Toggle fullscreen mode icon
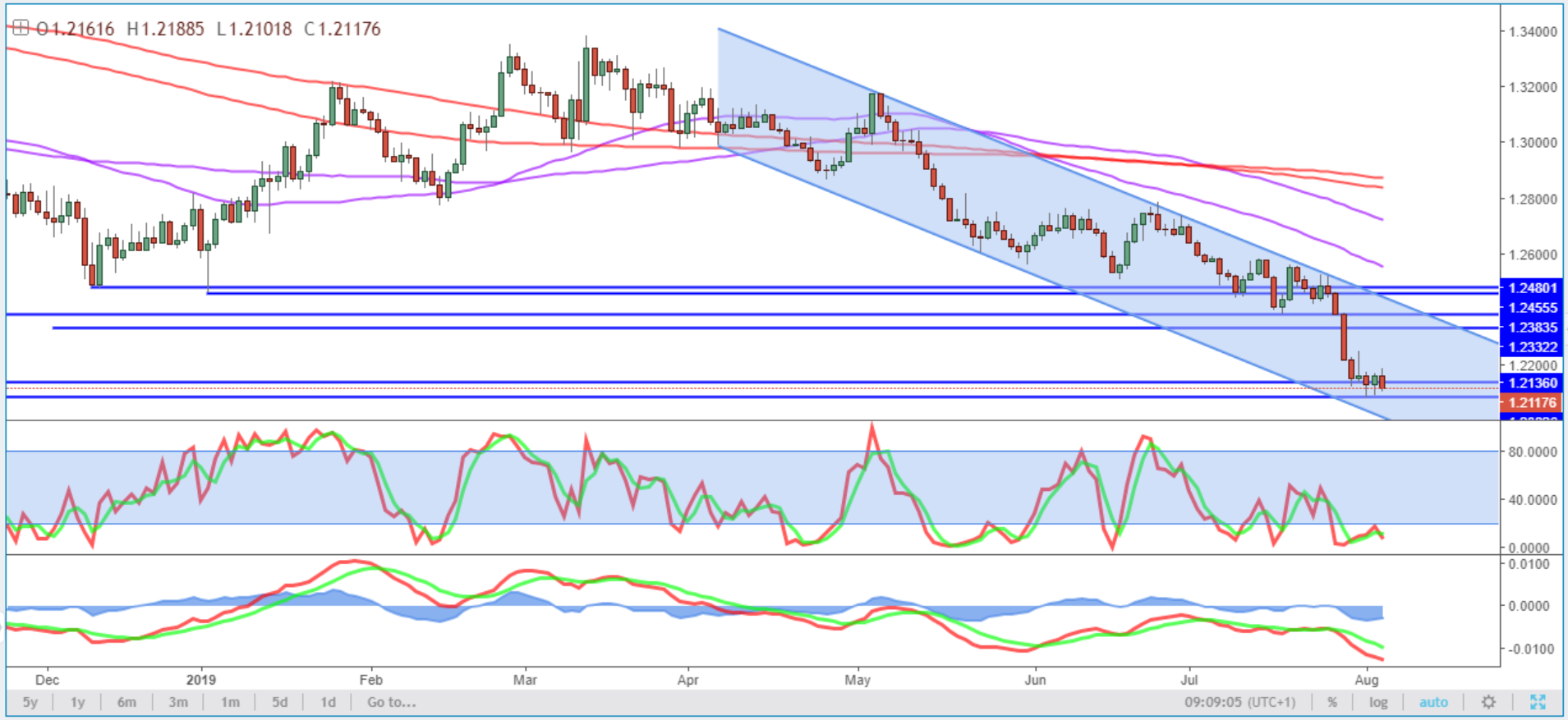This screenshot has height=720, width=1568. tap(1538, 702)
